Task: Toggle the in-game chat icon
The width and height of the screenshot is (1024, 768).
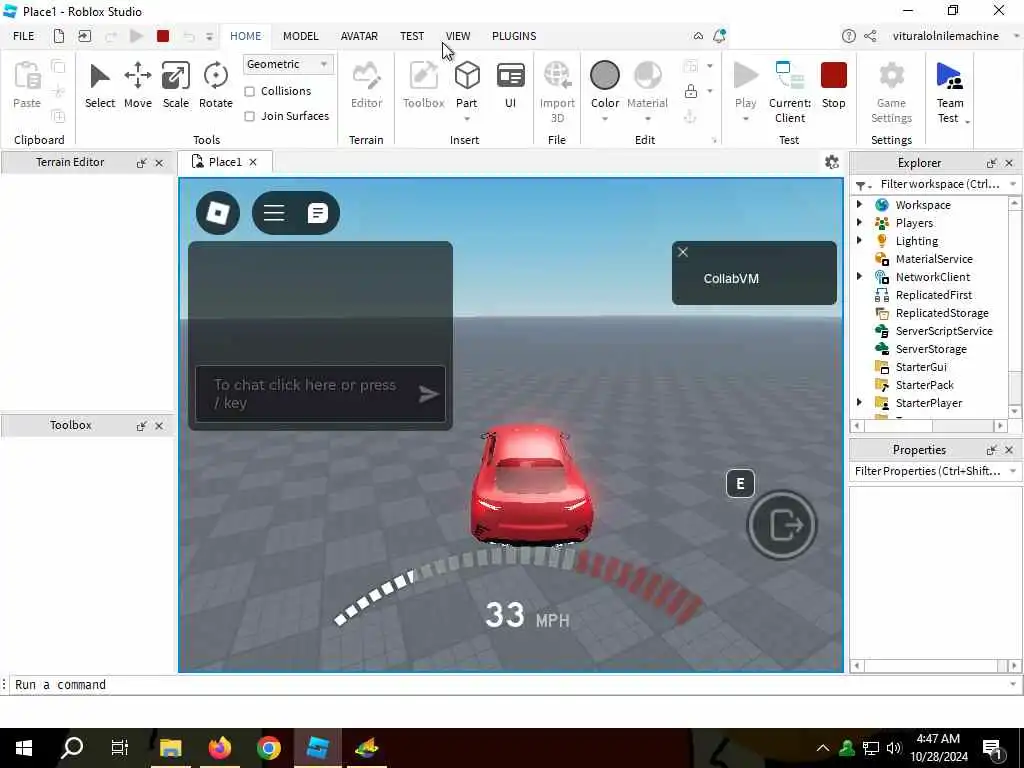Action: coord(317,213)
